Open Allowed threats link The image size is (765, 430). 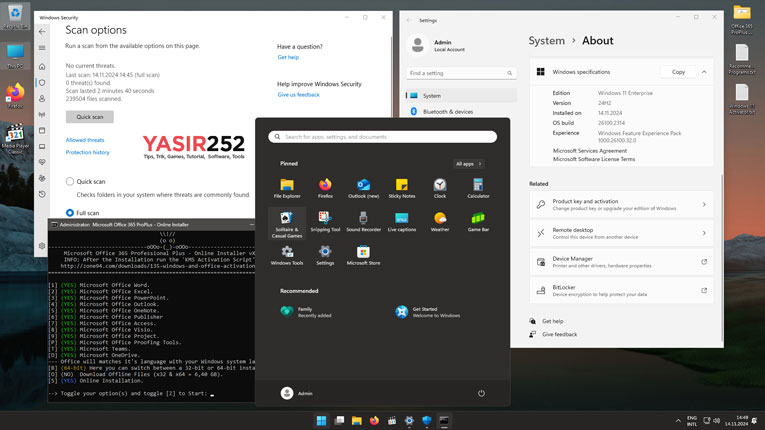[85, 140]
